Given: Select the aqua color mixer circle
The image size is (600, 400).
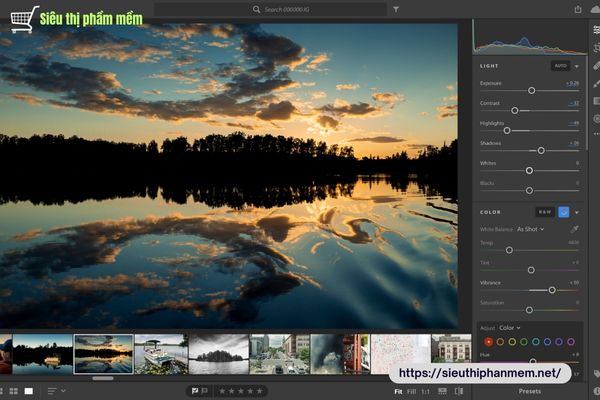Looking at the screenshot, I should pos(536,341).
